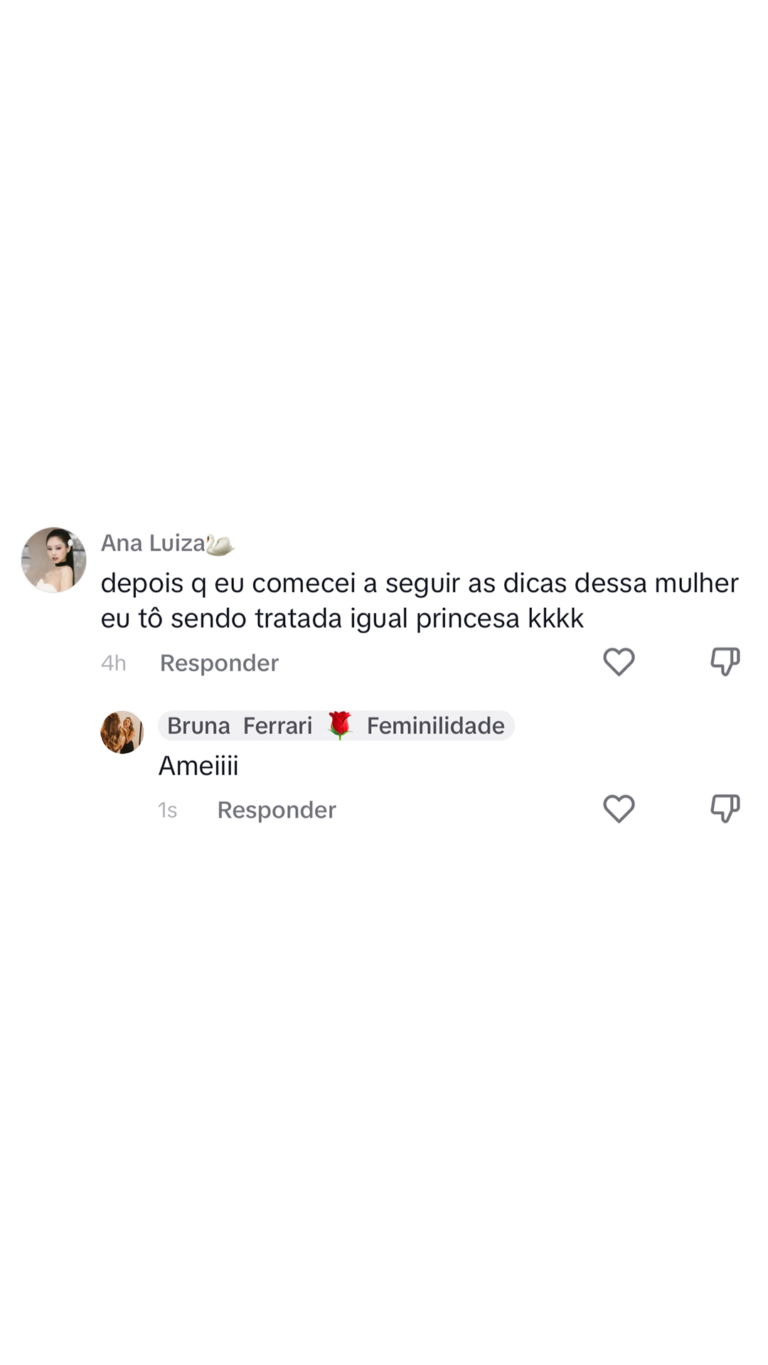The width and height of the screenshot is (768, 1365).
Task: Tap the rose emoji in Bruna's name
Action: [340, 726]
